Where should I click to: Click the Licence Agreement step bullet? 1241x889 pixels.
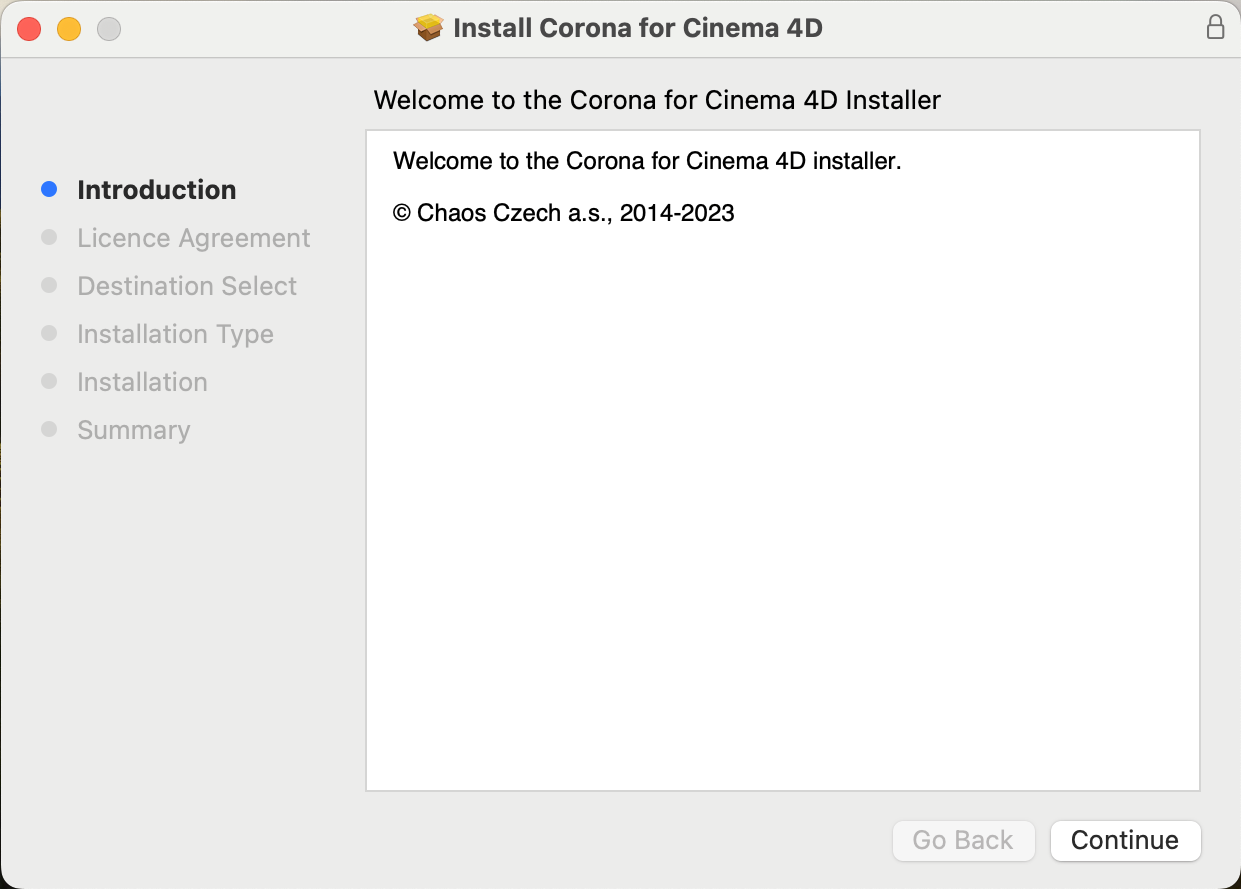(49, 237)
